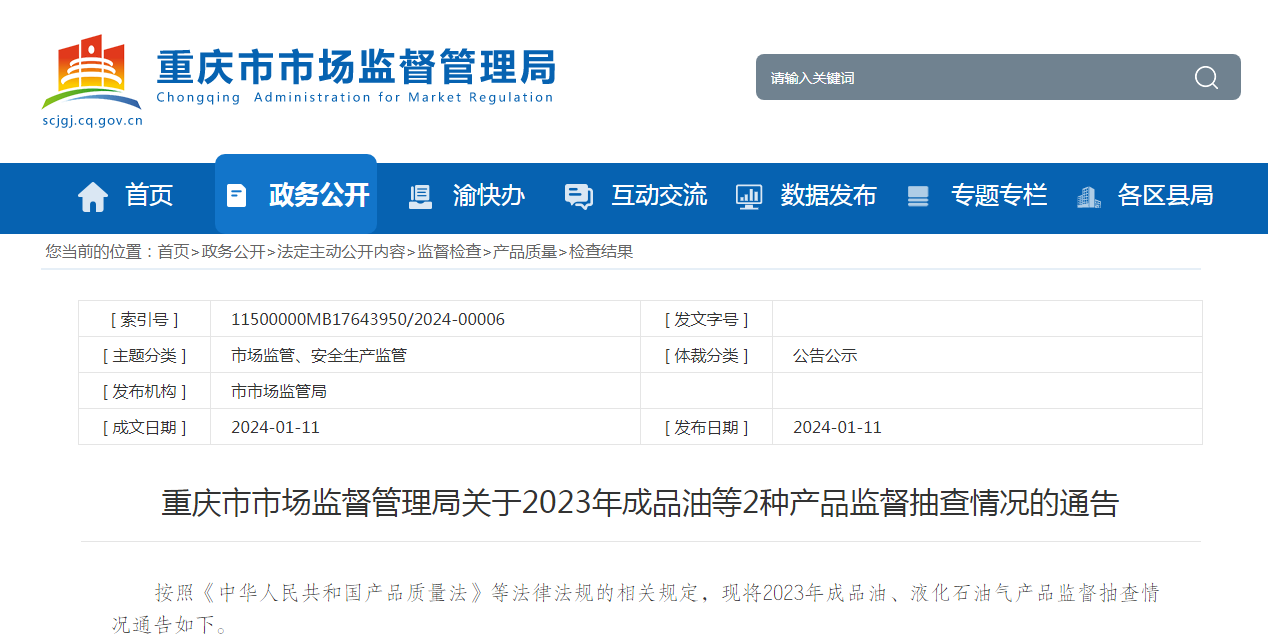Follow the 首页 breadcrumb link

tap(173, 252)
